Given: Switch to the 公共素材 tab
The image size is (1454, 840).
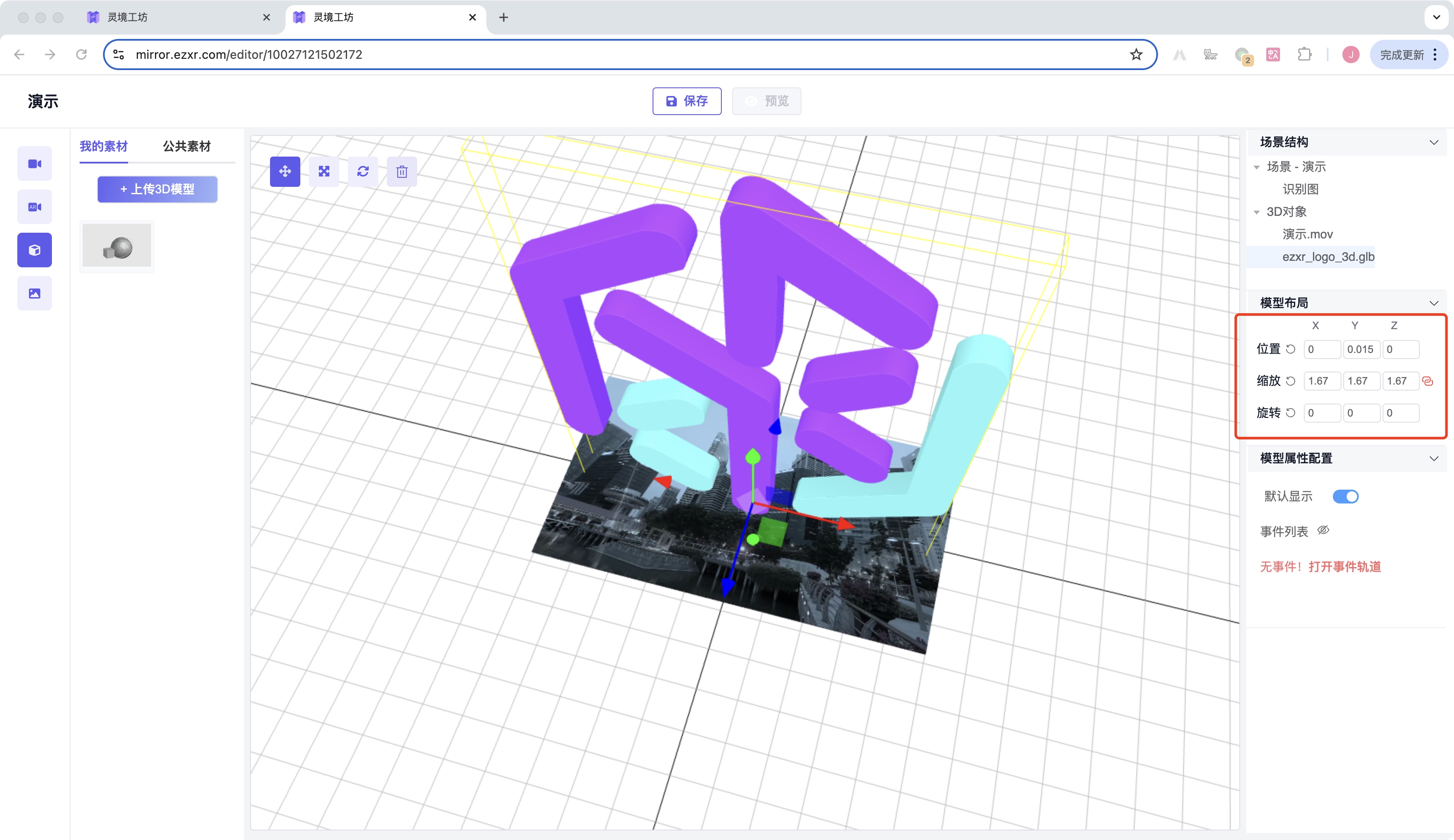Looking at the screenshot, I should [187, 147].
